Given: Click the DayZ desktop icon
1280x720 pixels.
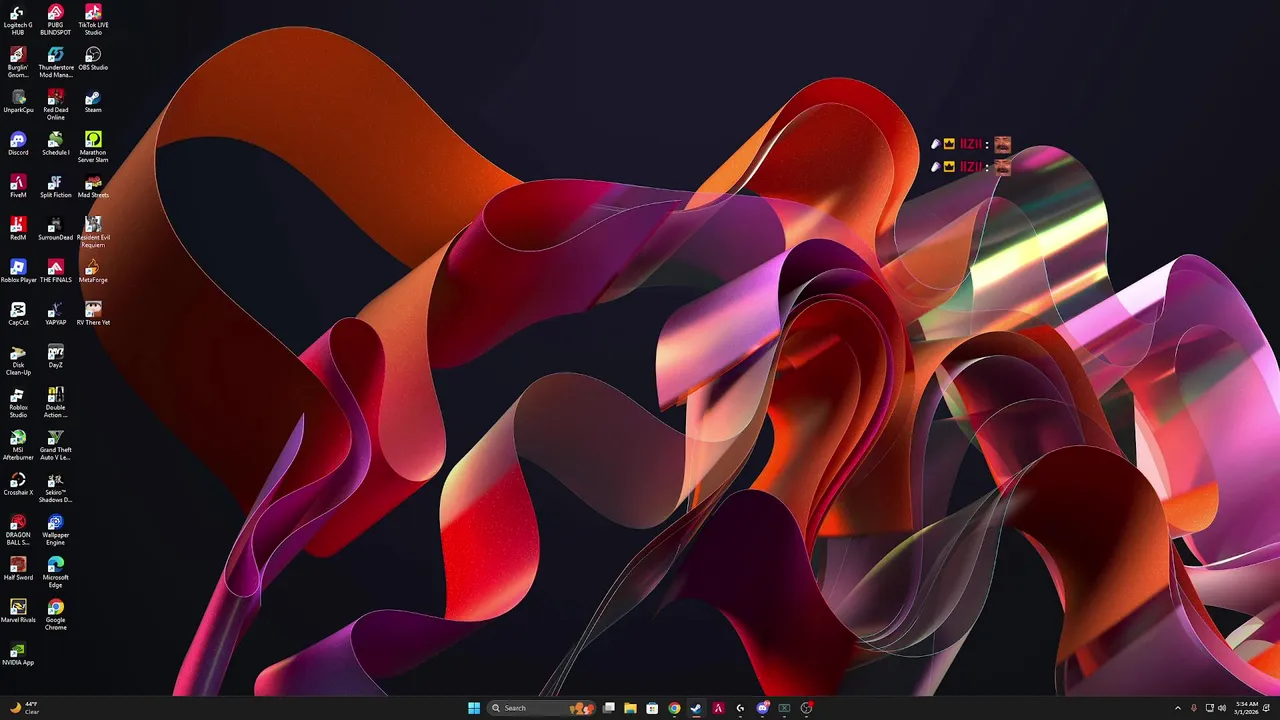Looking at the screenshot, I should (56, 357).
